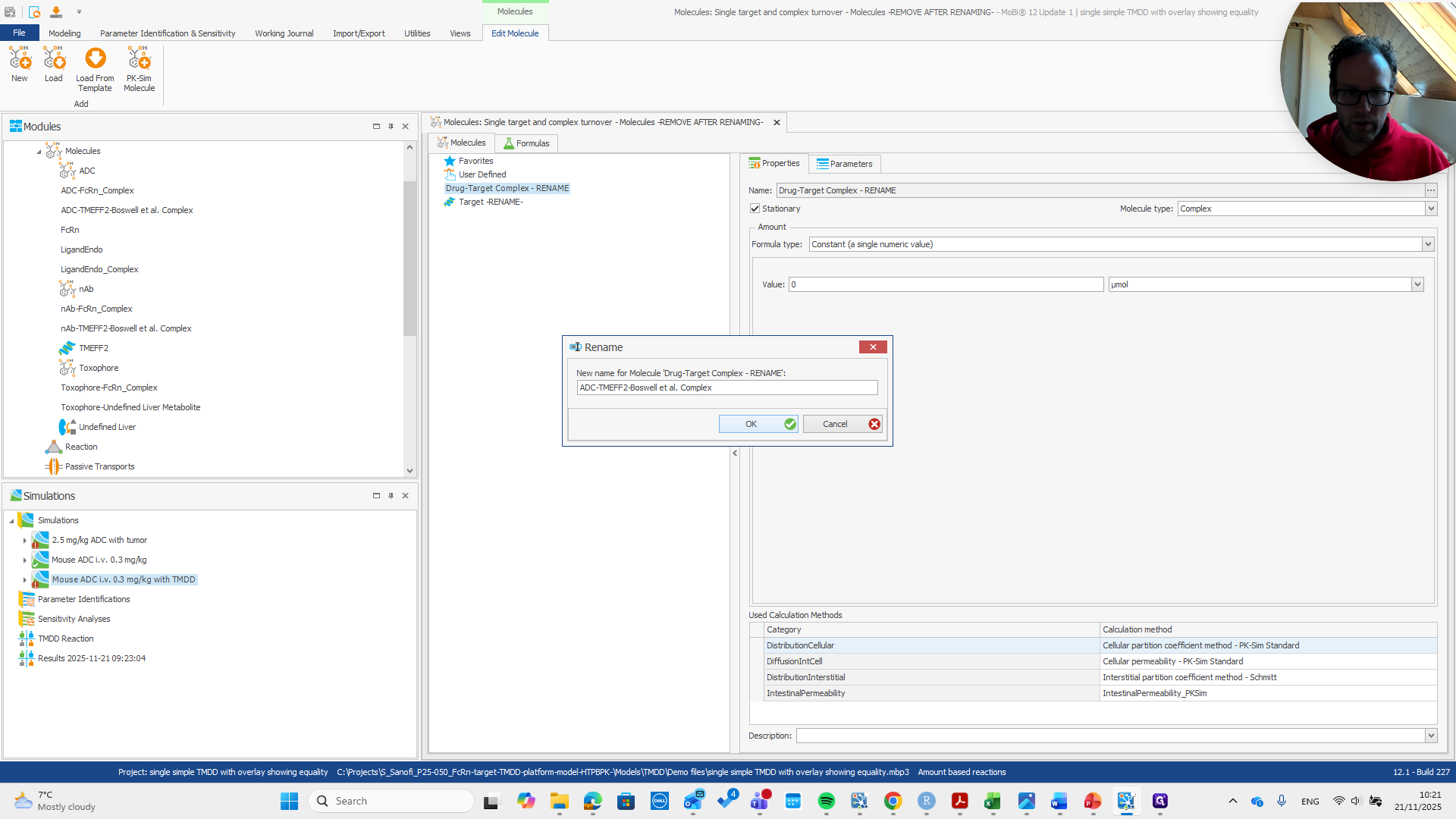This screenshot has height=819, width=1456.
Task: Click the Passive Transports icon
Action: [54, 466]
